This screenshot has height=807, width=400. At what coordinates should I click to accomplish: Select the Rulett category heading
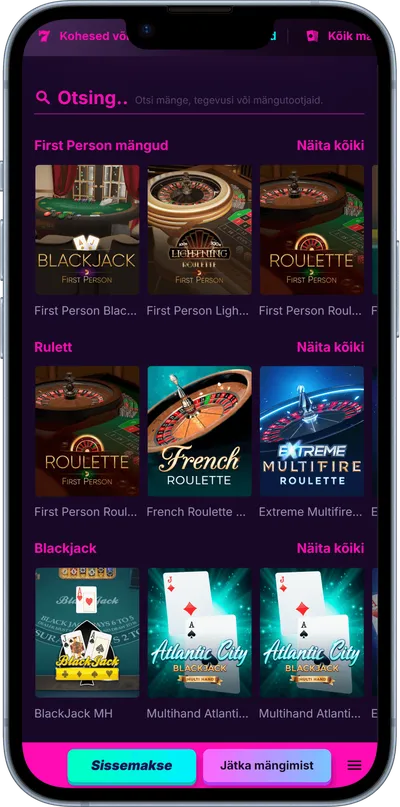click(x=53, y=347)
